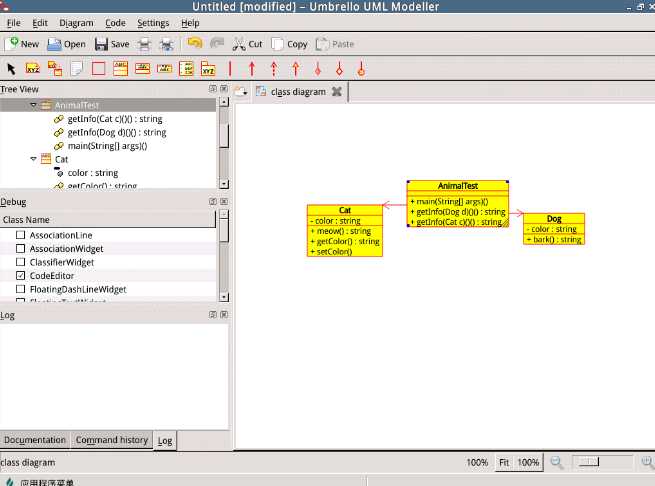Screen dimensions: 655x486
Task: Collapse the AnimalTest tree node
Action: 33,105
